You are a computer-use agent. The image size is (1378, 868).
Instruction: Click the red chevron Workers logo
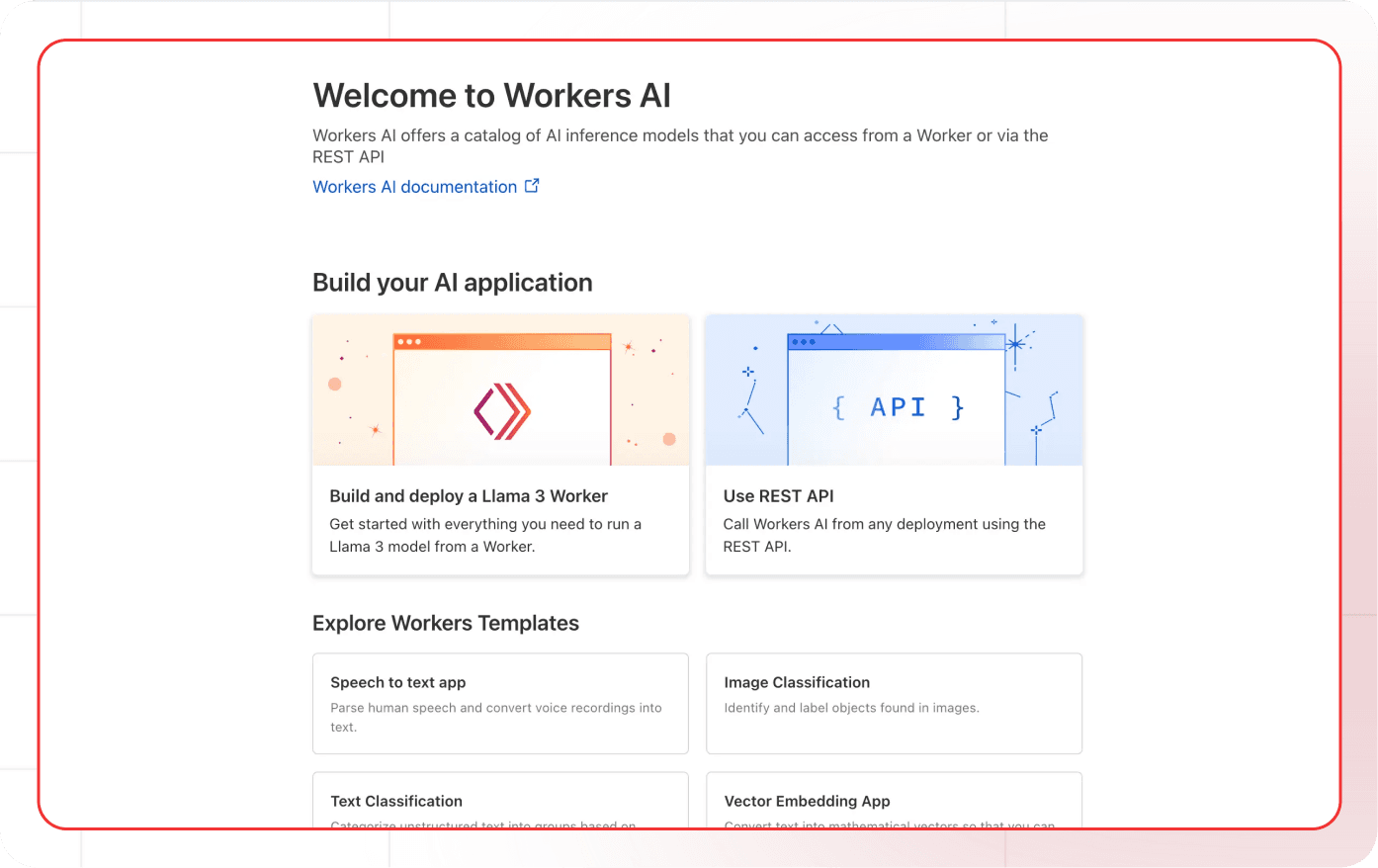pos(502,410)
